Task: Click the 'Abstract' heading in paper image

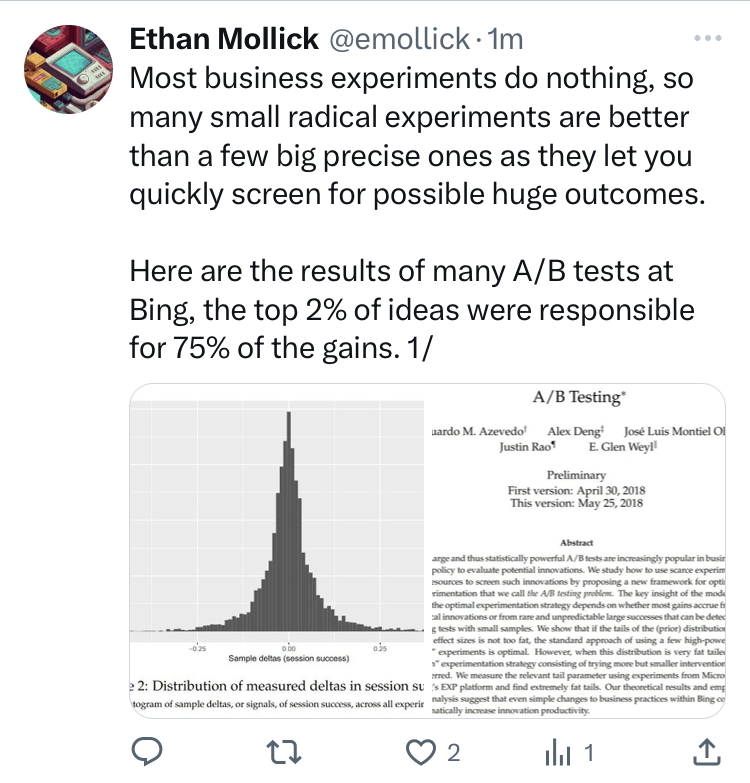Action: click(x=577, y=543)
